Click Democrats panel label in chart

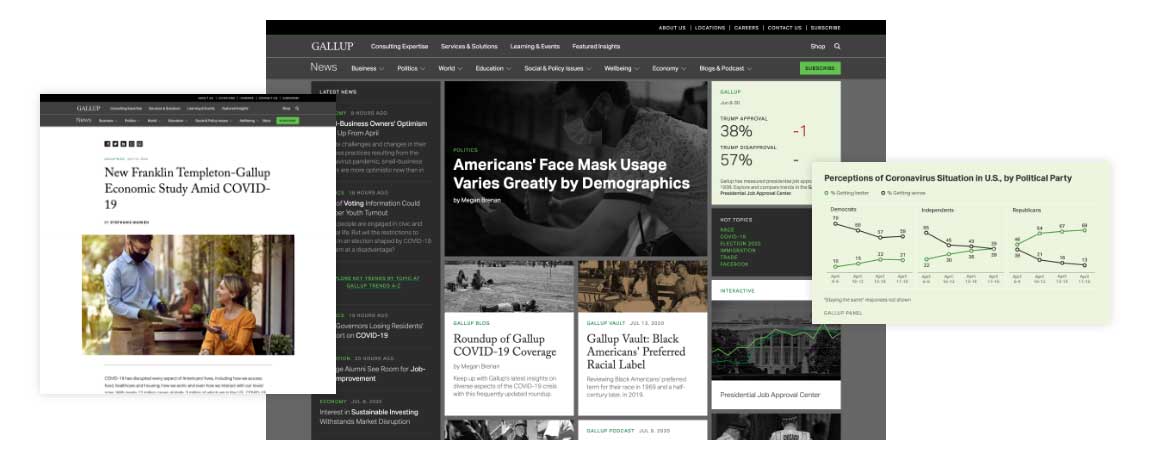point(843,210)
